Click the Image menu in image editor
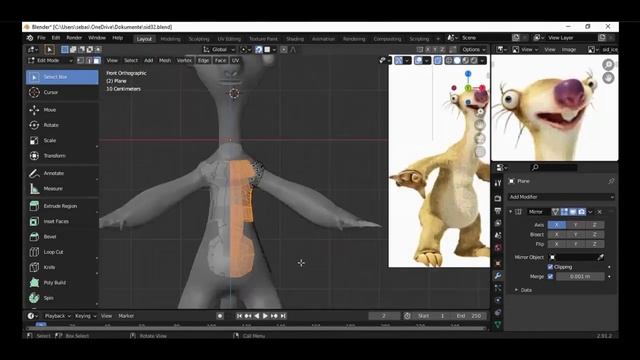 pyautogui.click(x=569, y=49)
